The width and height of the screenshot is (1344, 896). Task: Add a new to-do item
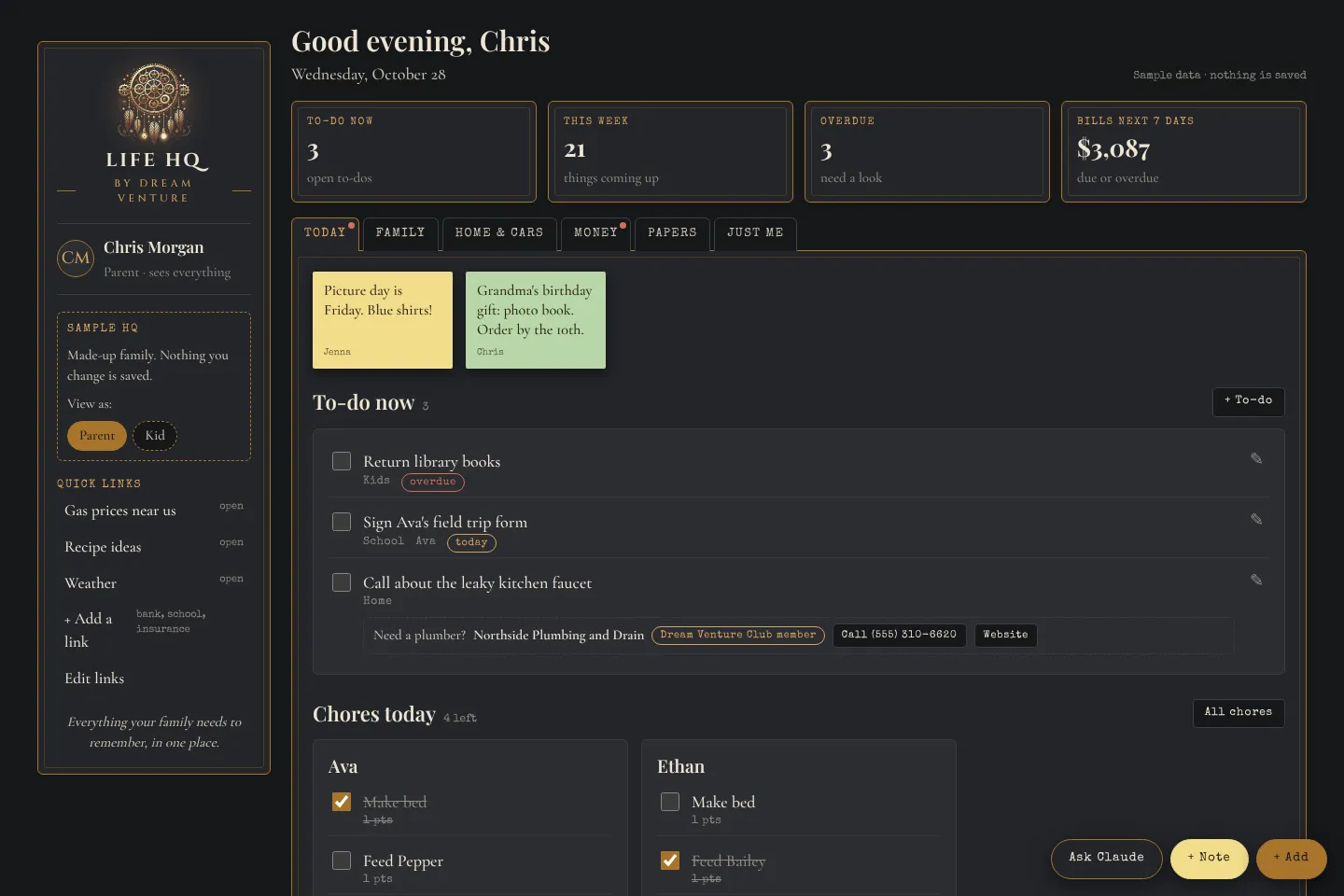pyautogui.click(x=1248, y=400)
